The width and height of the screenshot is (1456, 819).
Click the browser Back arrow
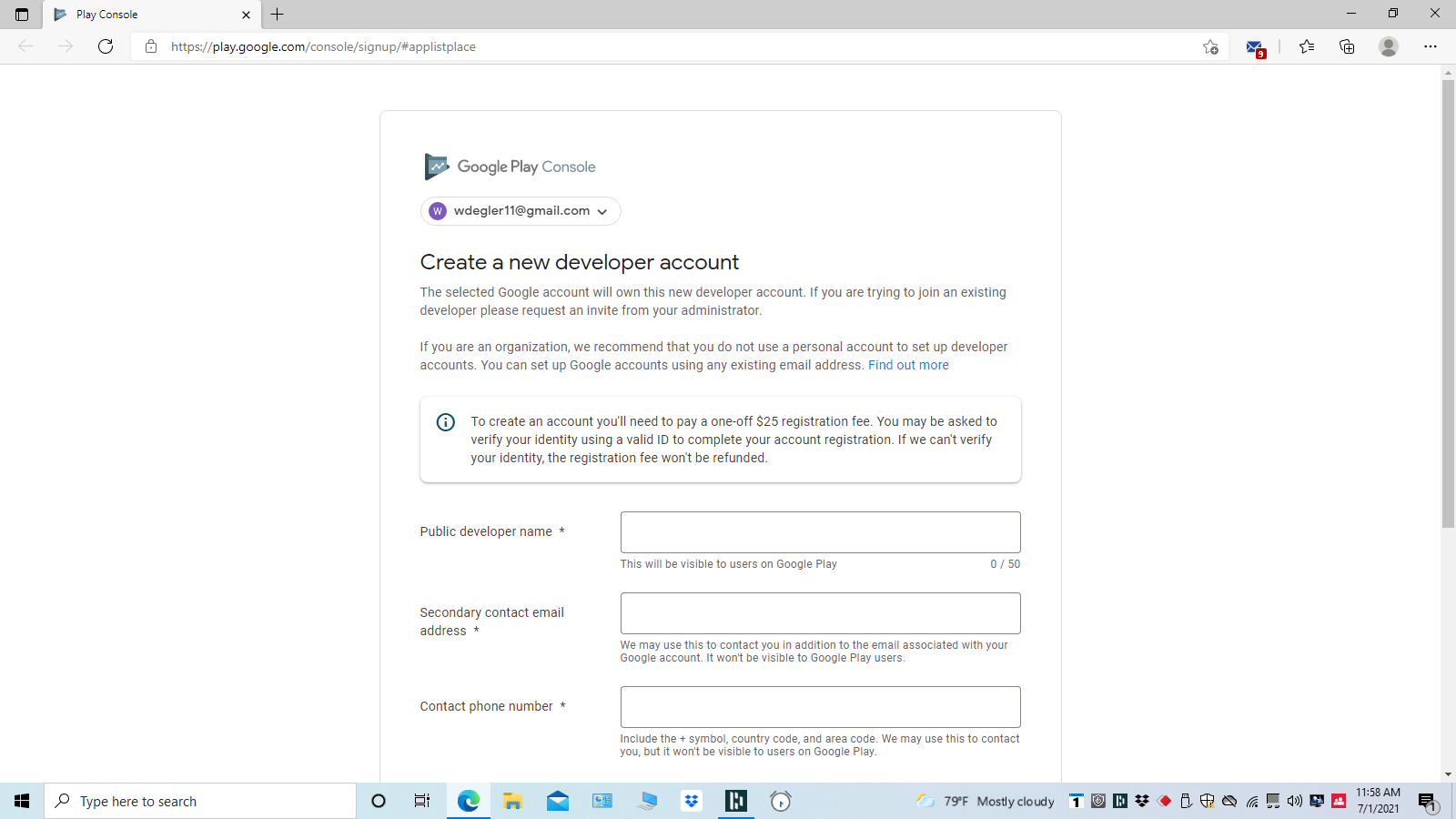point(25,46)
